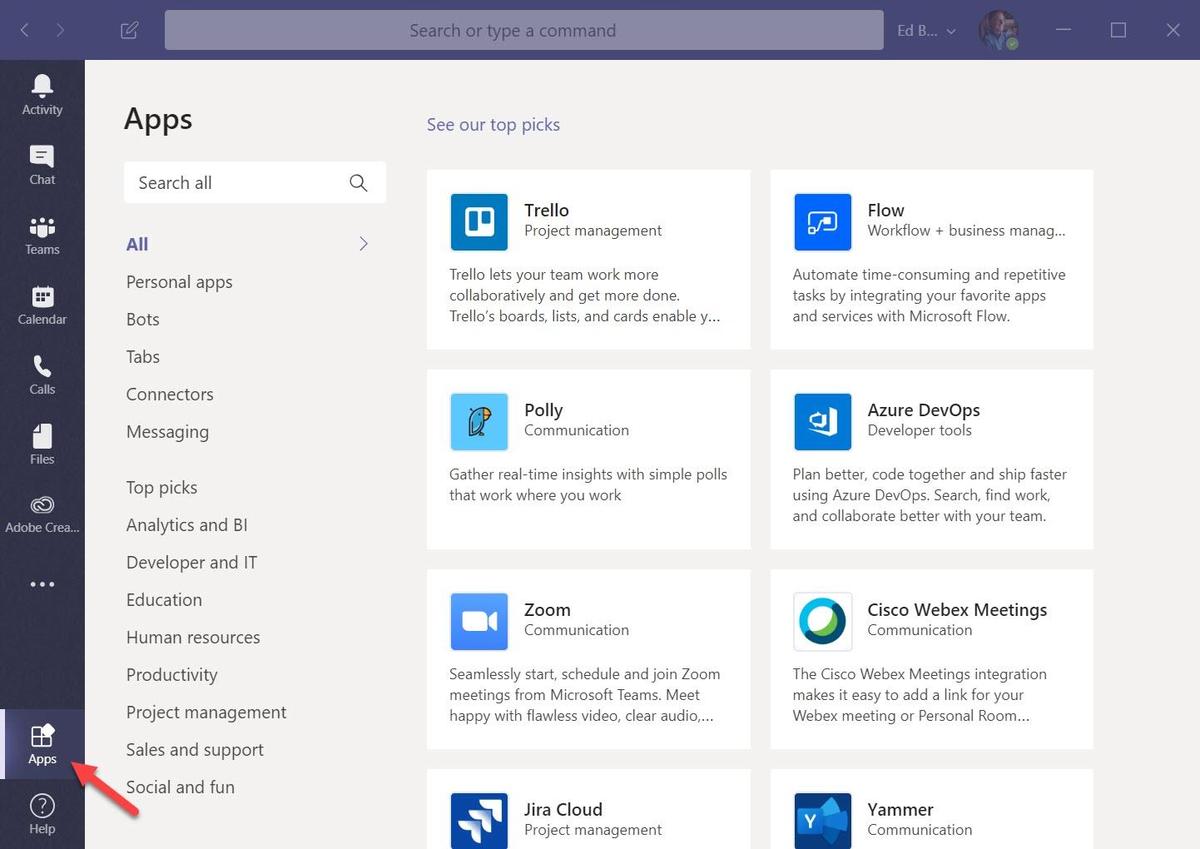
Task: Open the Education category
Action: click(164, 600)
